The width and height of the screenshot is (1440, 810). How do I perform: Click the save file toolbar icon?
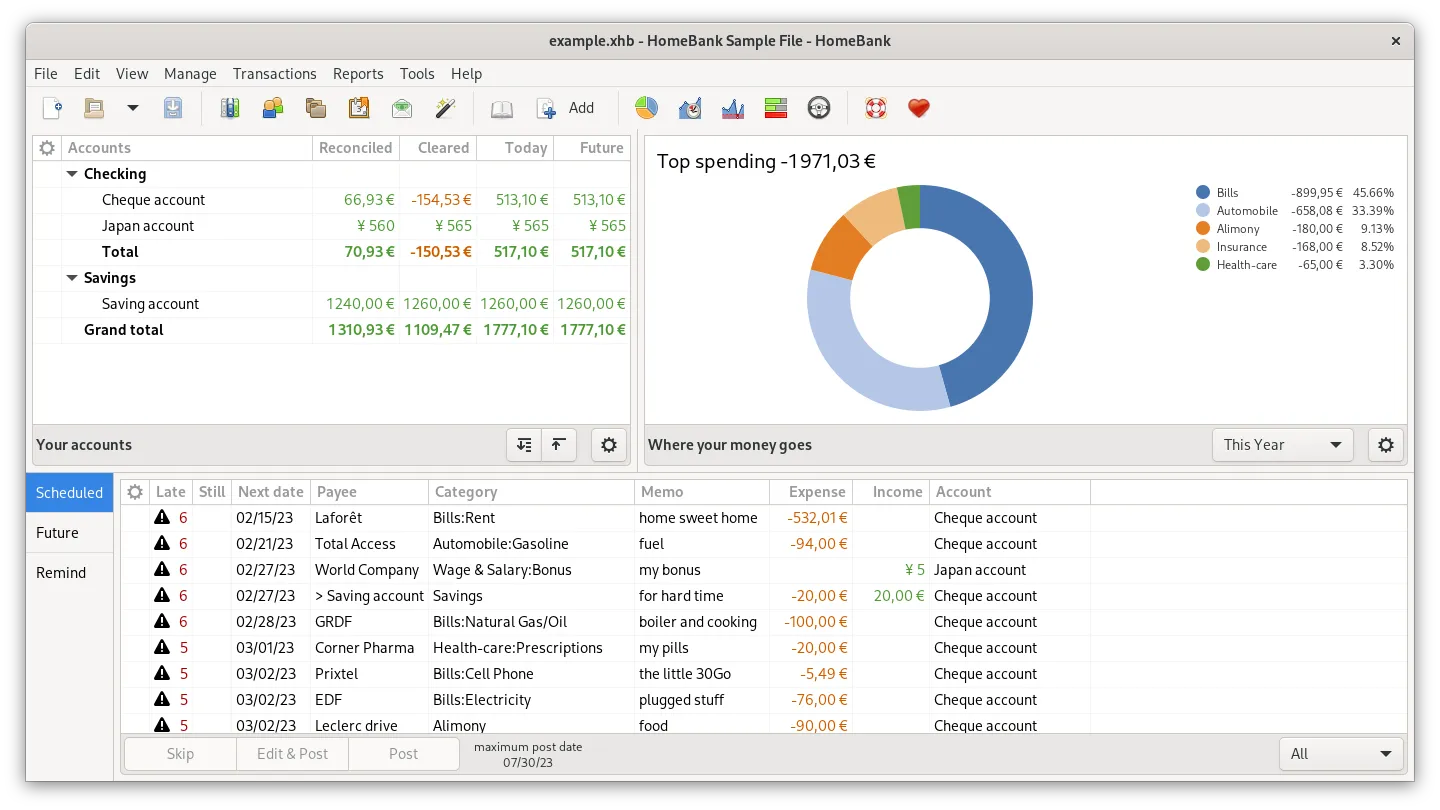(173, 108)
